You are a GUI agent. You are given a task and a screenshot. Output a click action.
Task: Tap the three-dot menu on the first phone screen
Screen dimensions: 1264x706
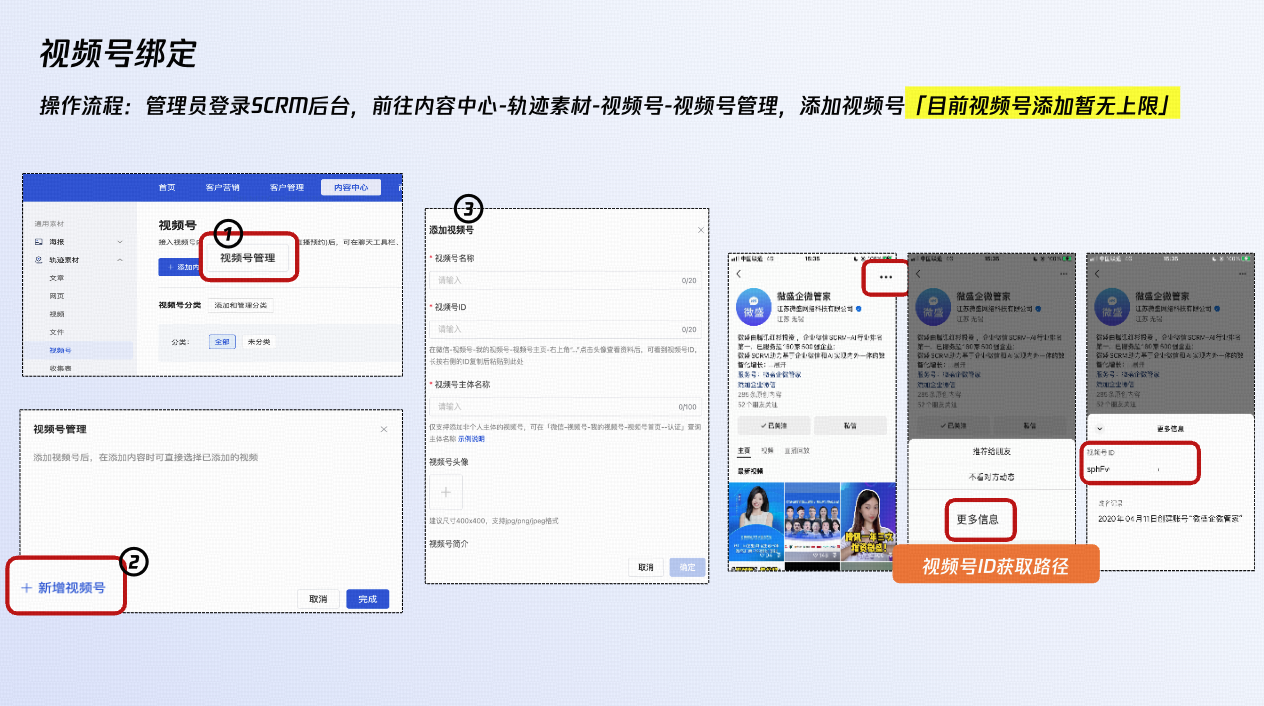(x=885, y=276)
